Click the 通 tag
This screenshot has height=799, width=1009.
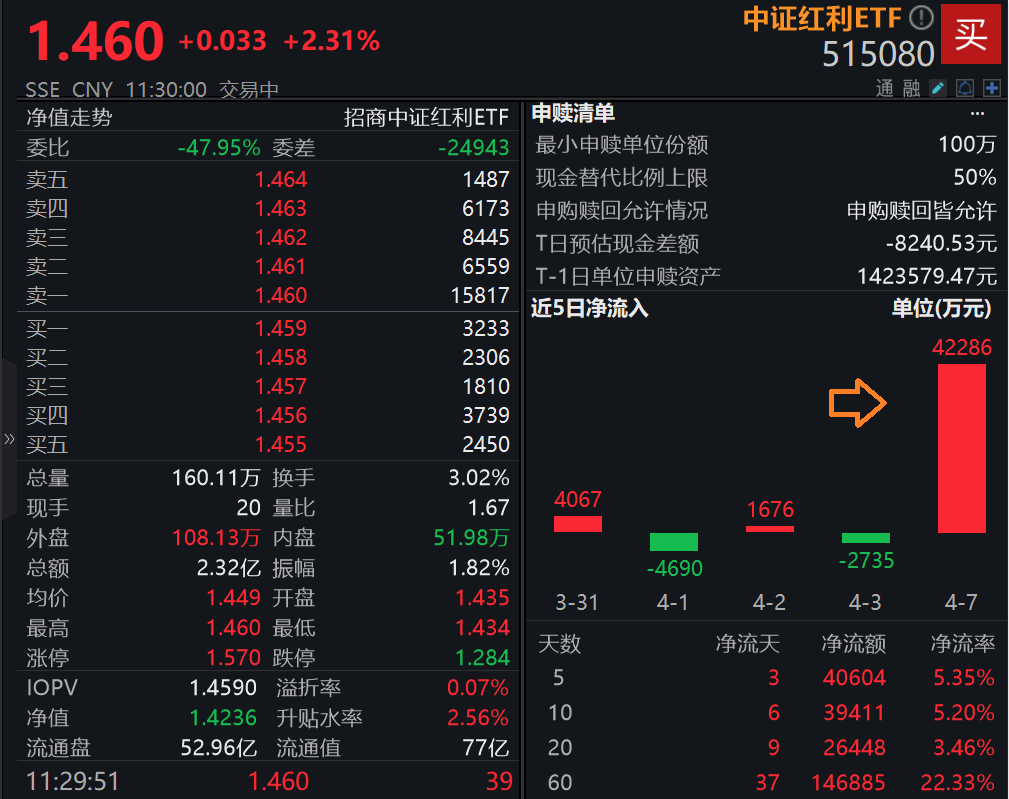click(885, 88)
